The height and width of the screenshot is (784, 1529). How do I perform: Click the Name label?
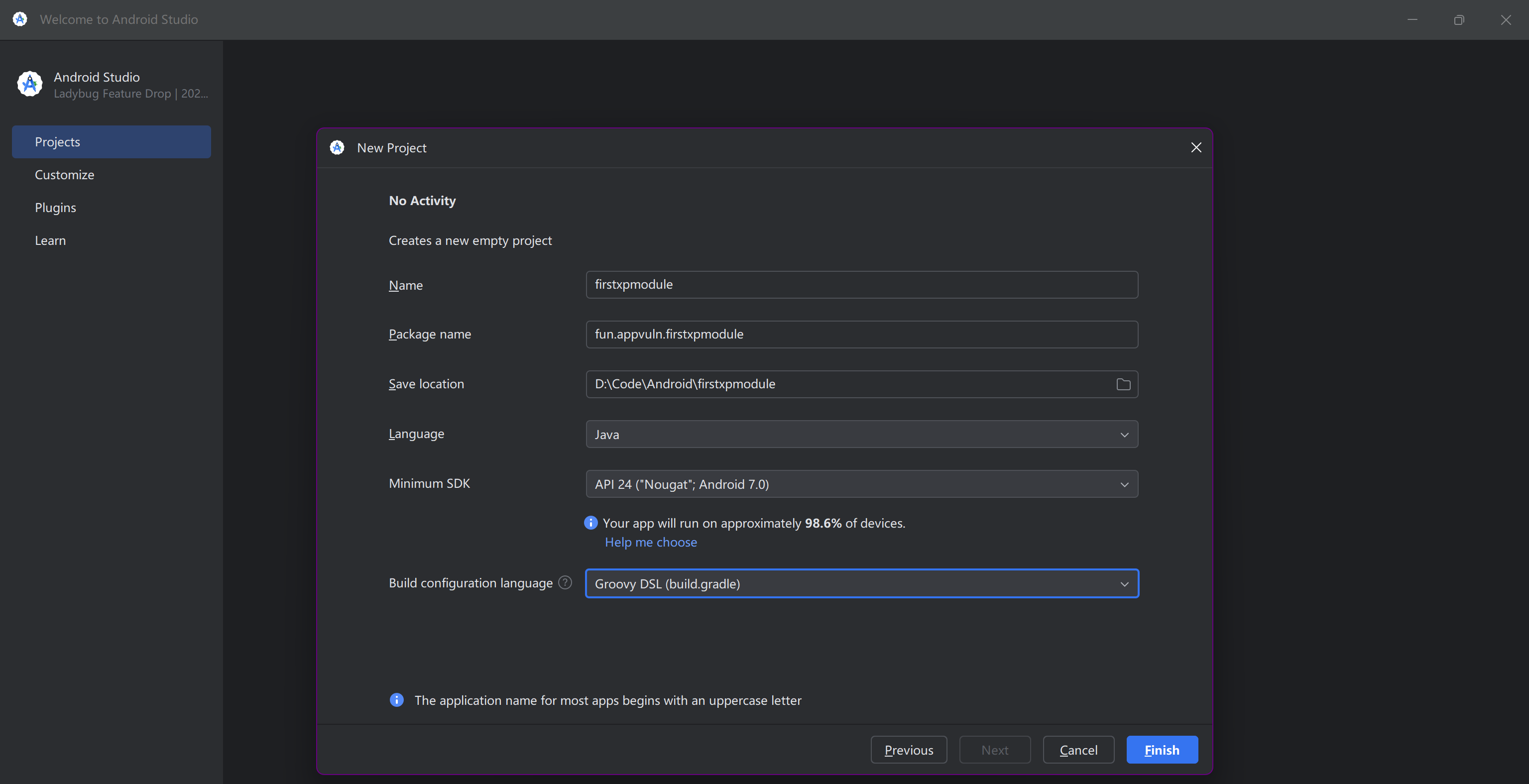[405, 285]
